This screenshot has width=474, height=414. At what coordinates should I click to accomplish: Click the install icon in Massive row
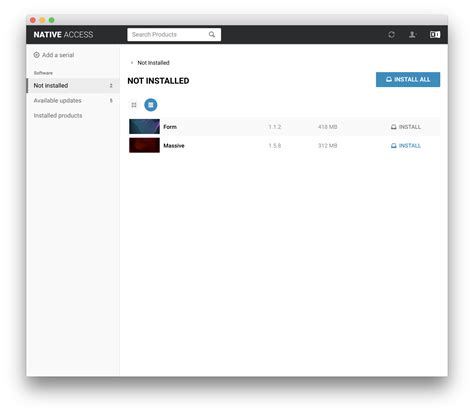pyautogui.click(x=394, y=146)
